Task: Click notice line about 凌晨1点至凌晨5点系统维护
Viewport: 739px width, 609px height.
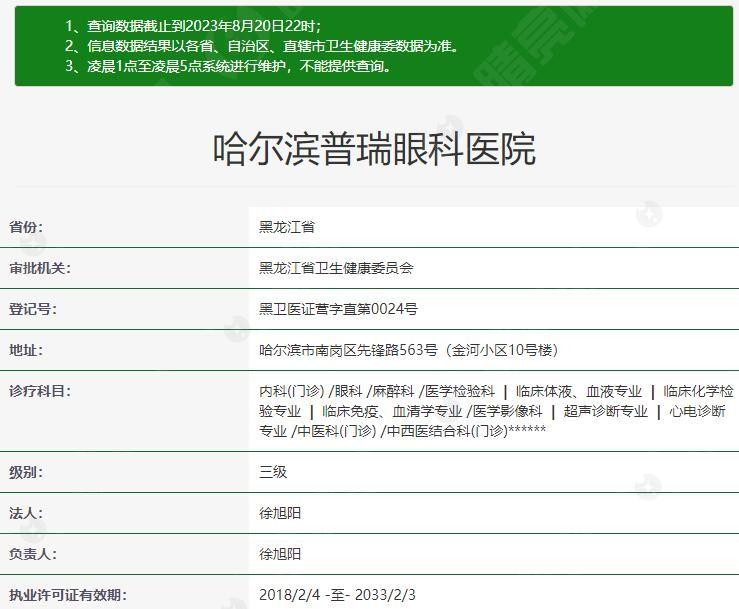Action: tap(229, 66)
